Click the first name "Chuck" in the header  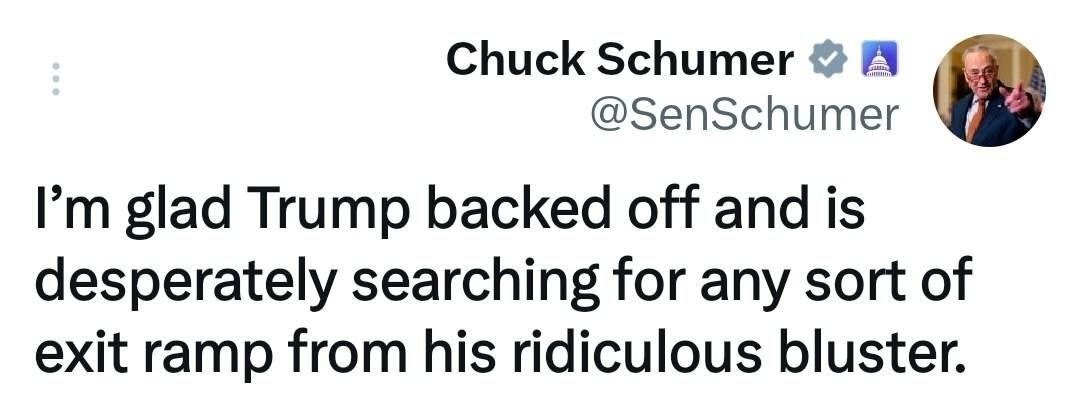point(515,61)
